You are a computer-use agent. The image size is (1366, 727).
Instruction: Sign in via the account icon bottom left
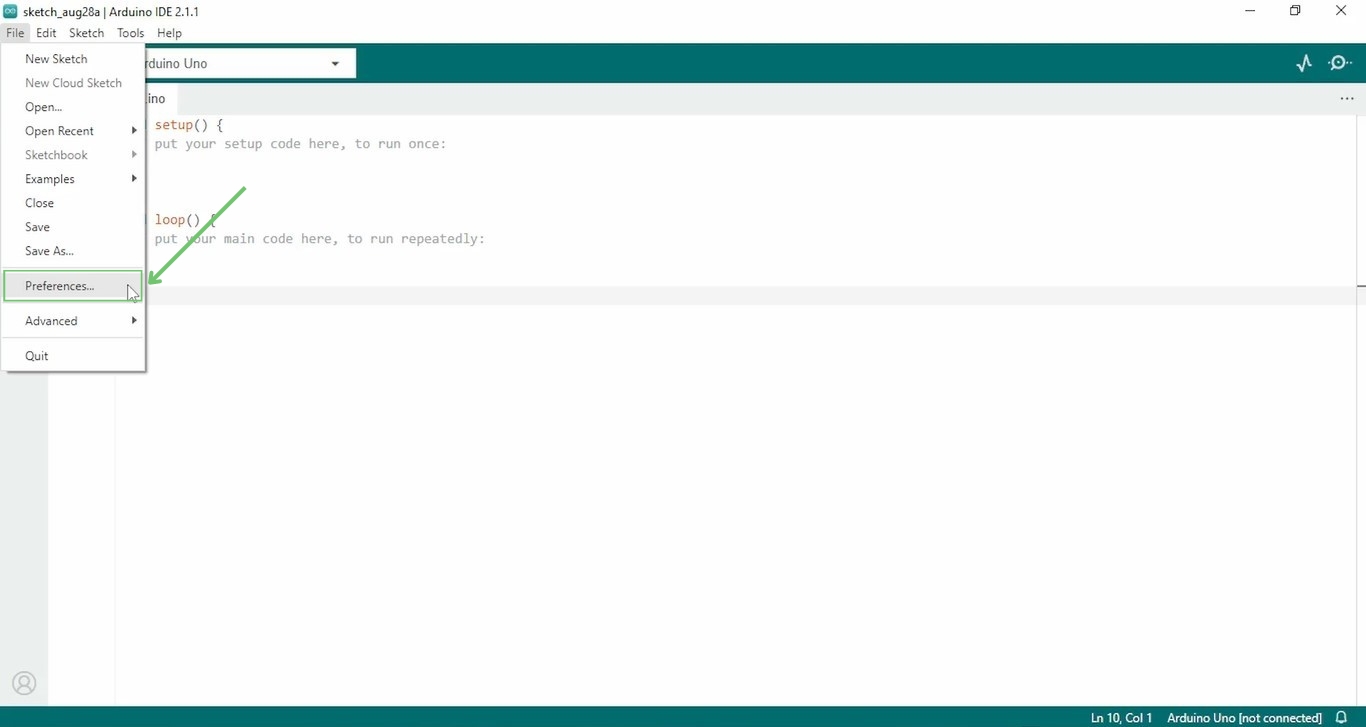point(23,683)
